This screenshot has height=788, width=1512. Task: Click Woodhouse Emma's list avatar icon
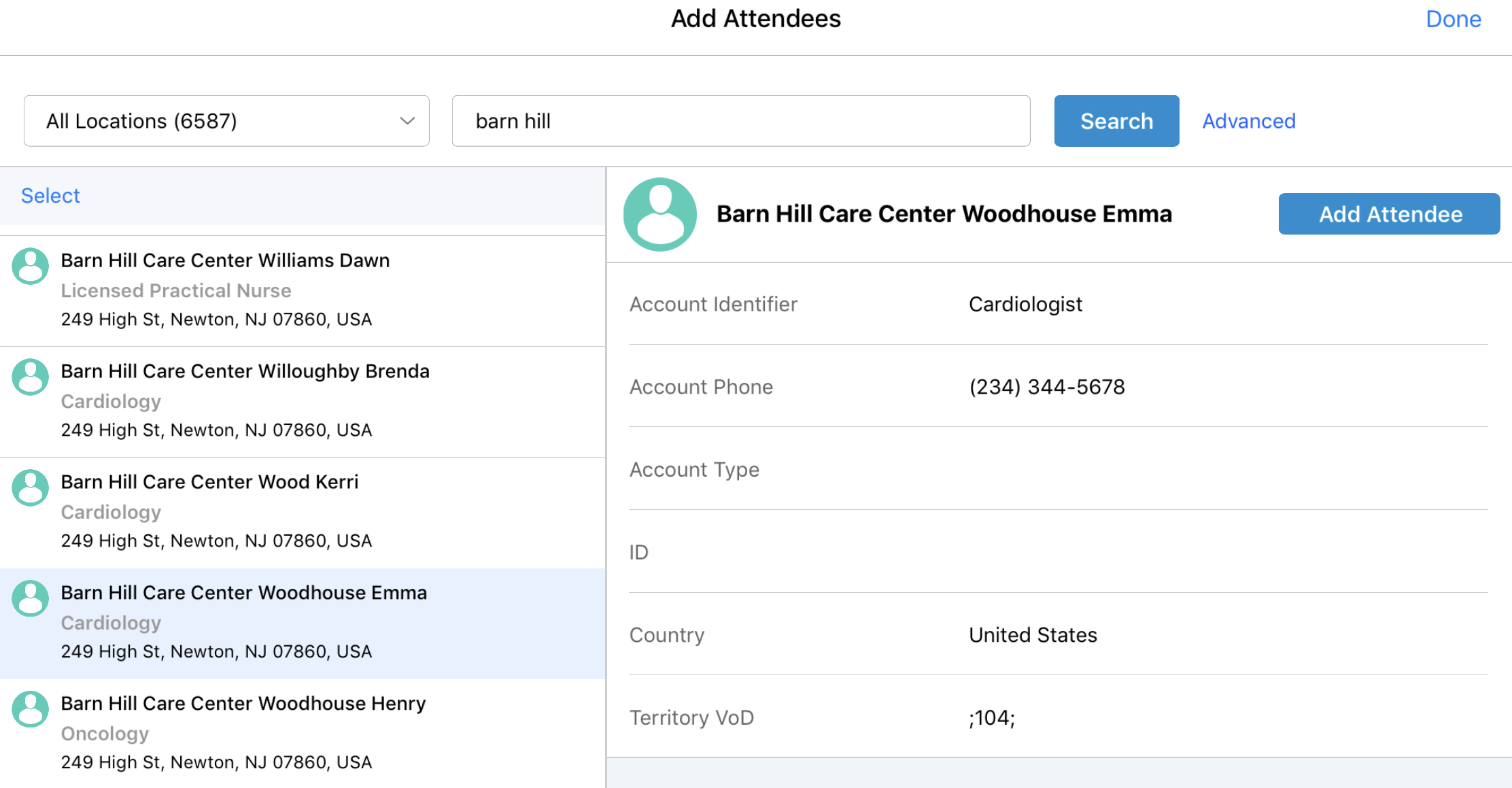click(x=31, y=598)
